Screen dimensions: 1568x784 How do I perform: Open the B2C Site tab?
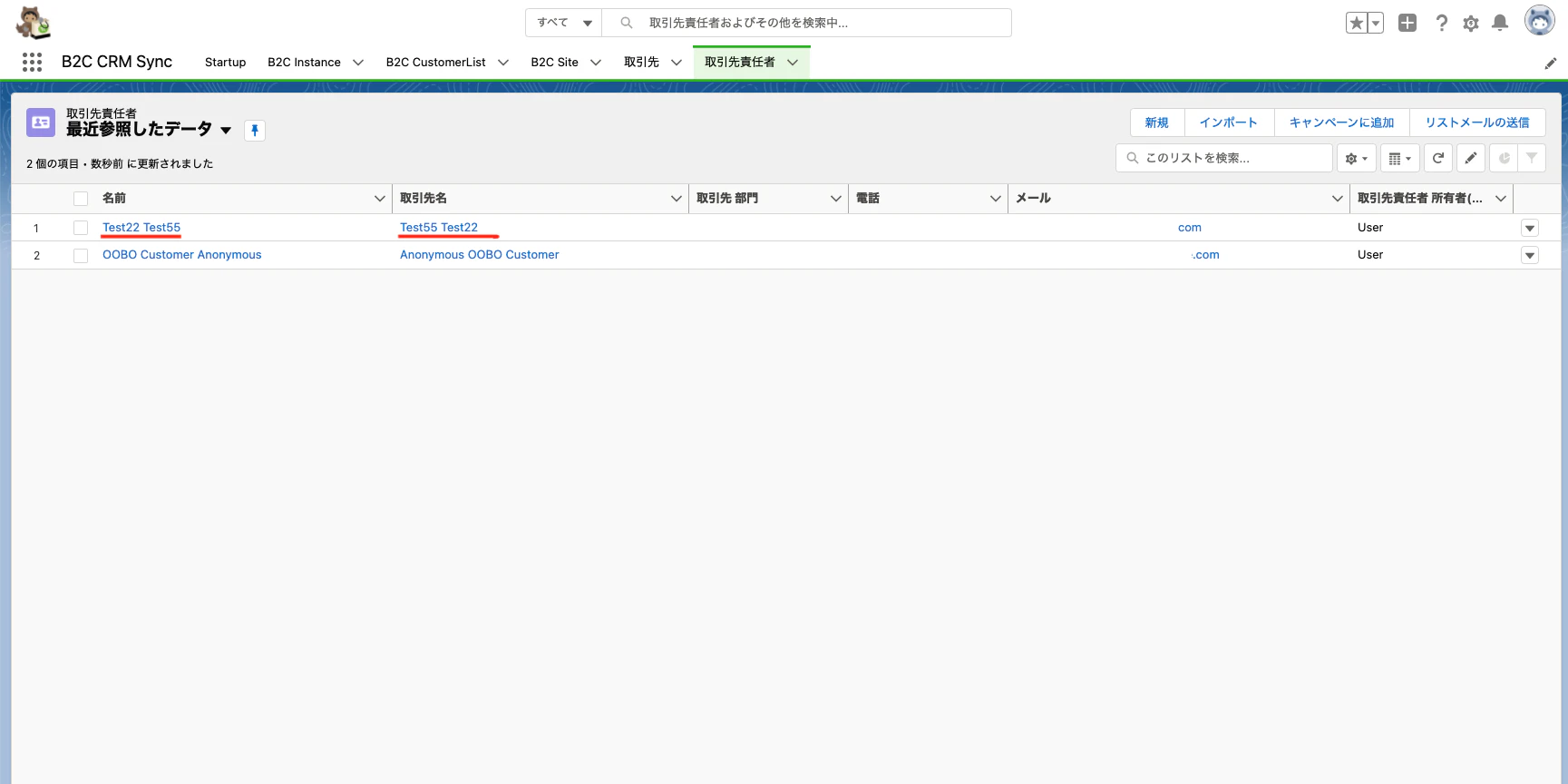pyautogui.click(x=554, y=63)
